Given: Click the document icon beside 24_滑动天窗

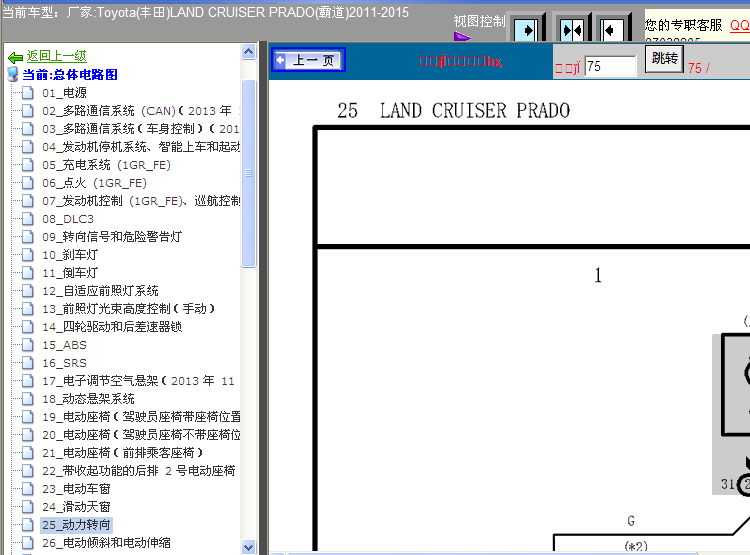Looking at the screenshot, I should (x=28, y=507).
